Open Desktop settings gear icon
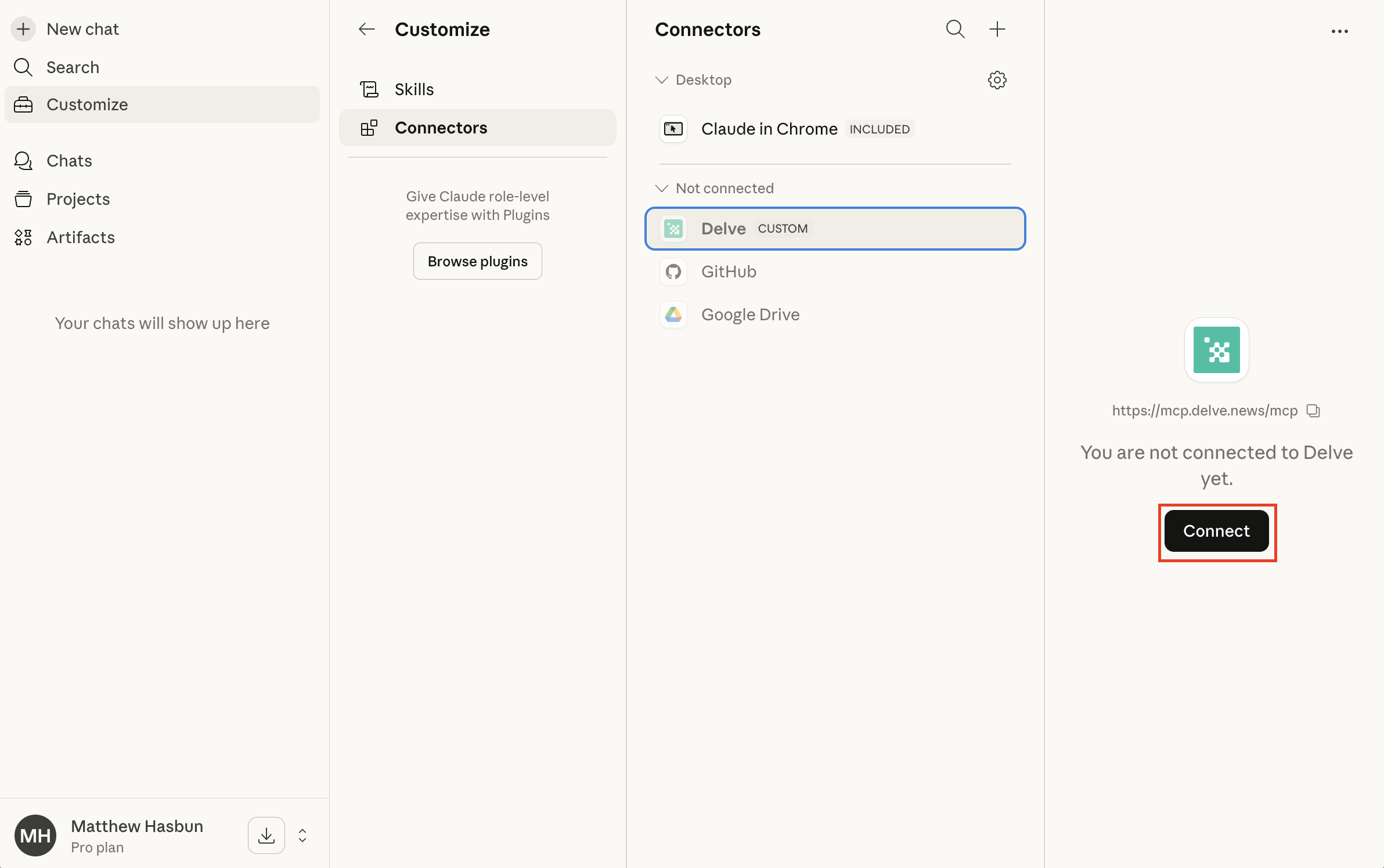Screen dimensions: 1384x868 [997, 80]
